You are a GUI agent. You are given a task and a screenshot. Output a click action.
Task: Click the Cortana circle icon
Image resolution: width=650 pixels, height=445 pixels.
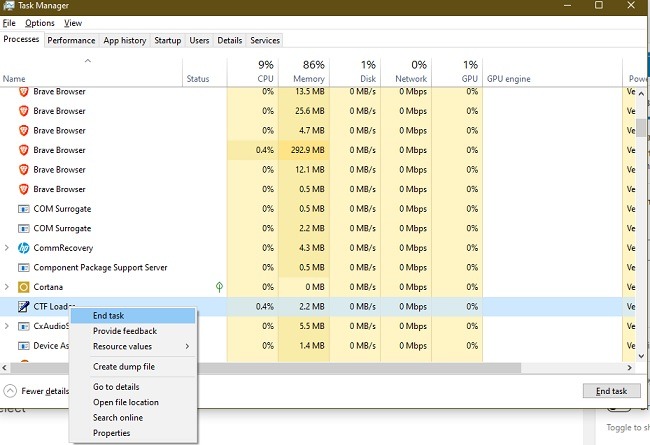[24, 287]
